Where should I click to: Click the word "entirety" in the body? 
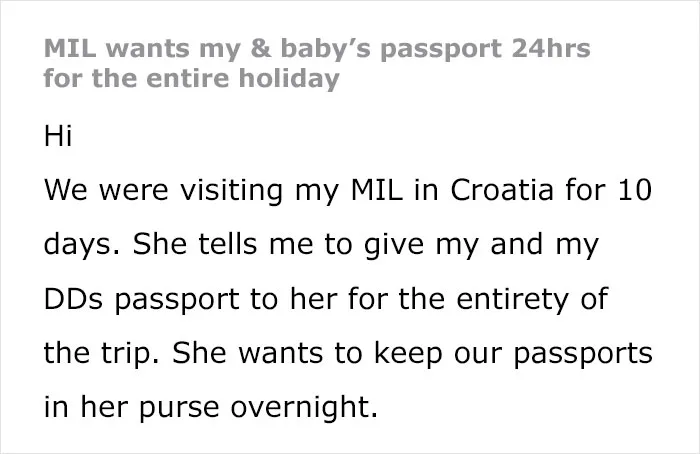(512, 299)
